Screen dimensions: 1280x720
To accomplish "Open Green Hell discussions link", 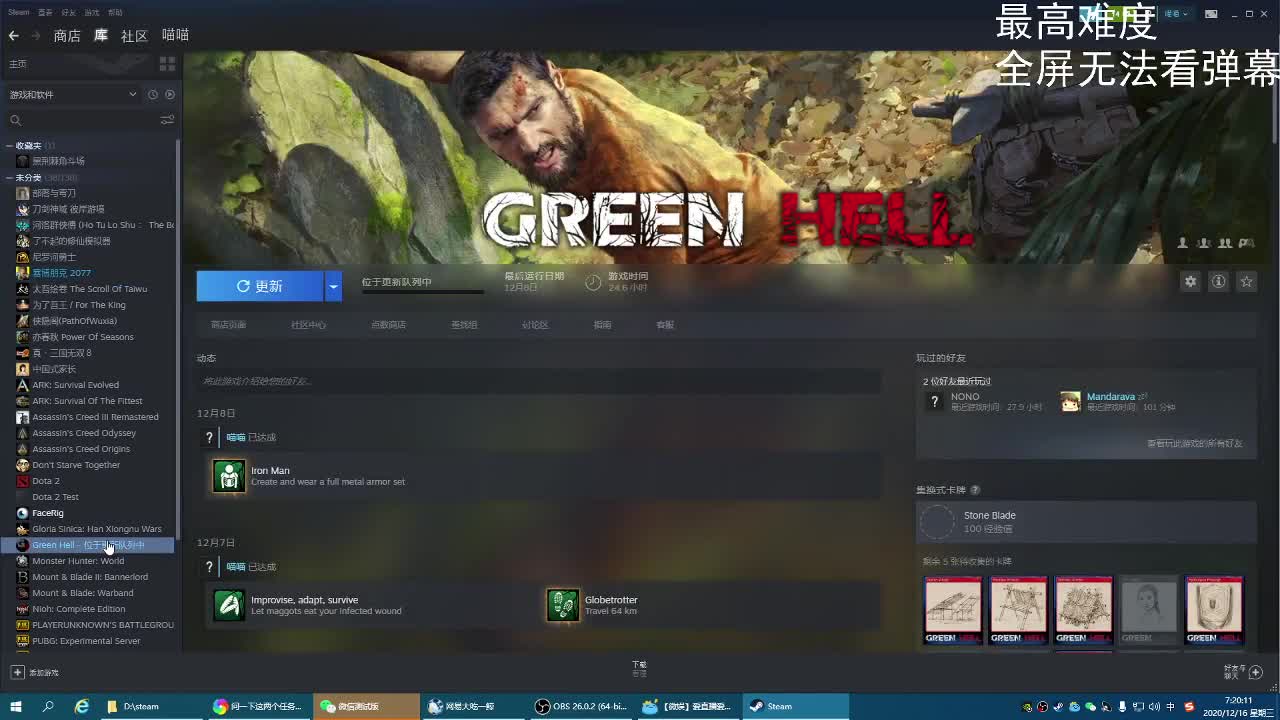I will click(535, 325).
